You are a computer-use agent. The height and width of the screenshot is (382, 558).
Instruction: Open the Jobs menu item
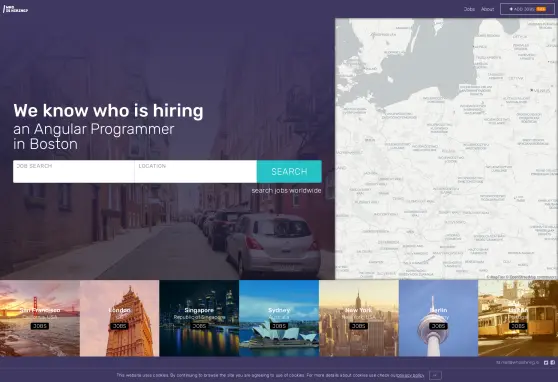(469, 9)
